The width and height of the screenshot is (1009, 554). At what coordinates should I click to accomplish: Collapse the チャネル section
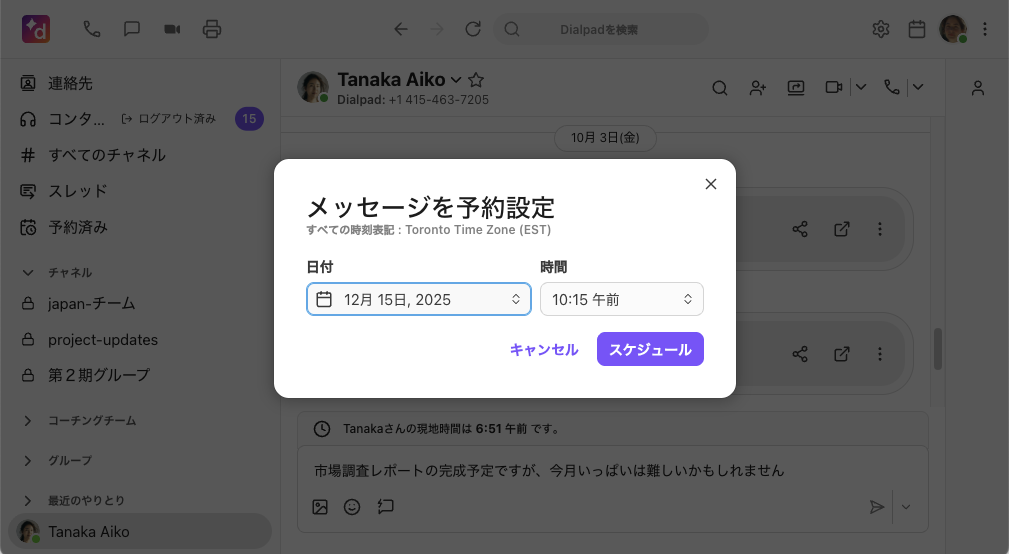tap(28, 272)
